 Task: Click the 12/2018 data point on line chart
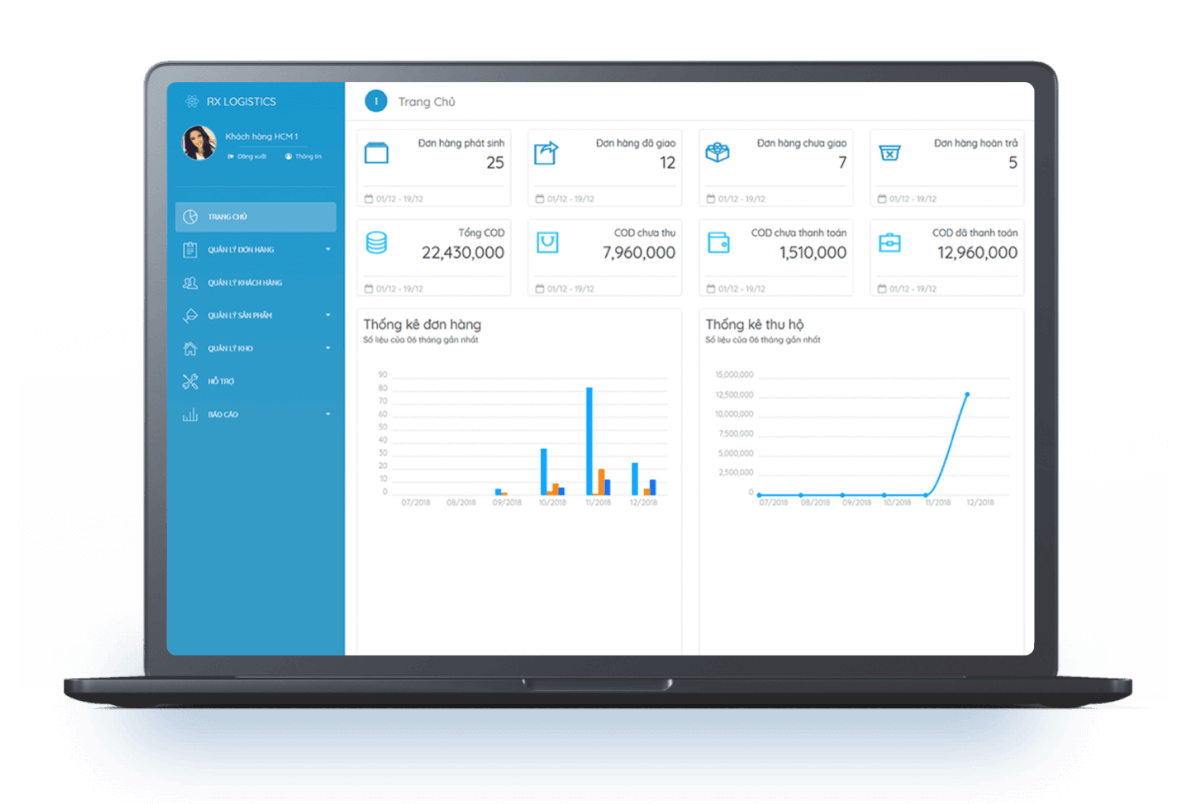click(967, 394)
